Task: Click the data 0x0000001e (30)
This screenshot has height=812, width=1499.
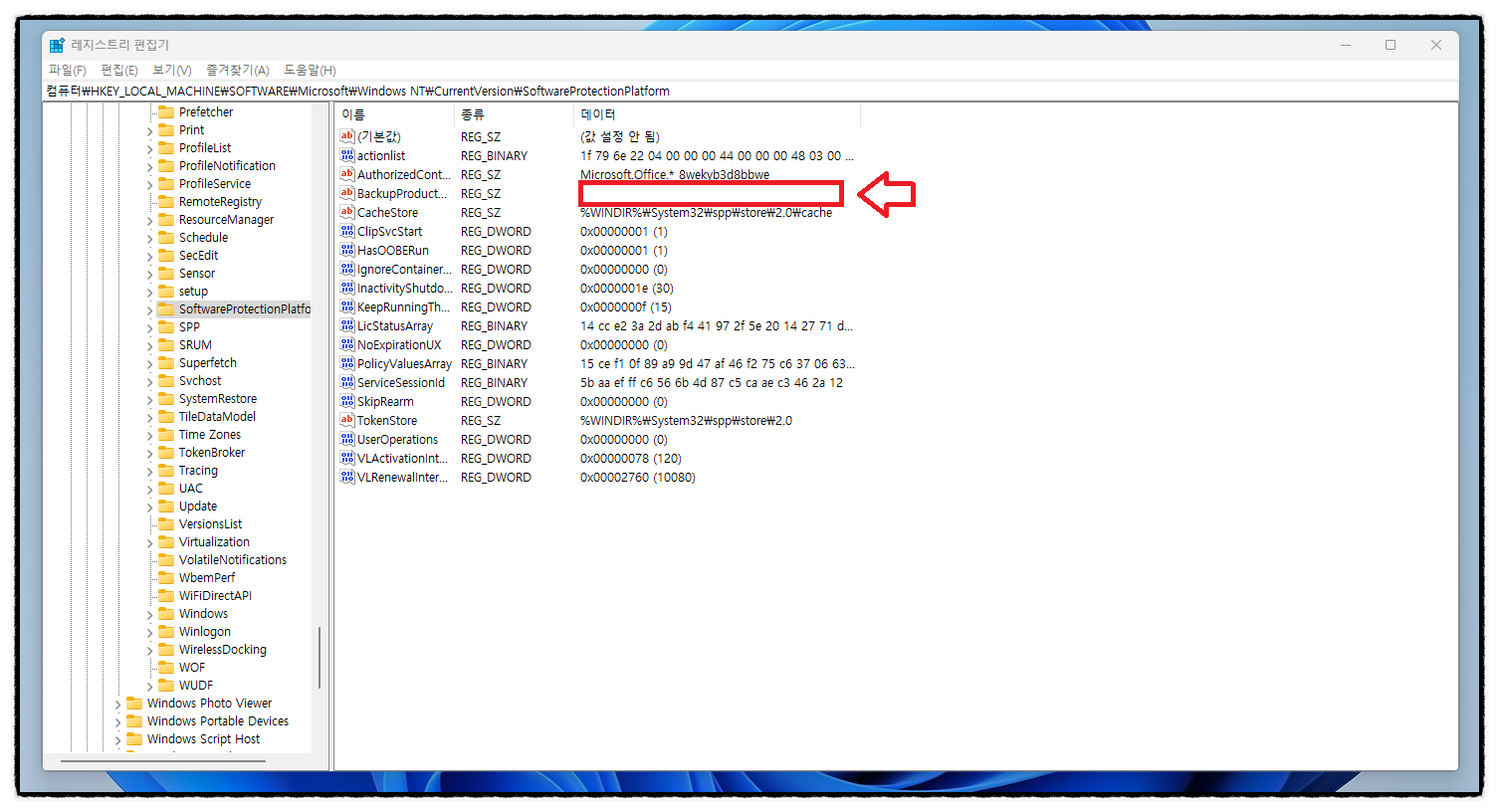Action: point(627,289)
